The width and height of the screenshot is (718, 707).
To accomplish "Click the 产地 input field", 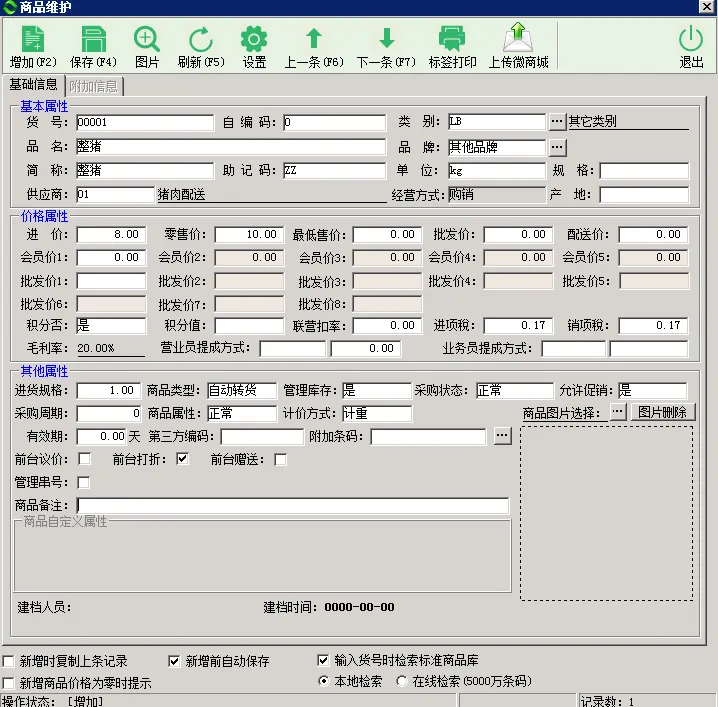I will click(644, 194).
